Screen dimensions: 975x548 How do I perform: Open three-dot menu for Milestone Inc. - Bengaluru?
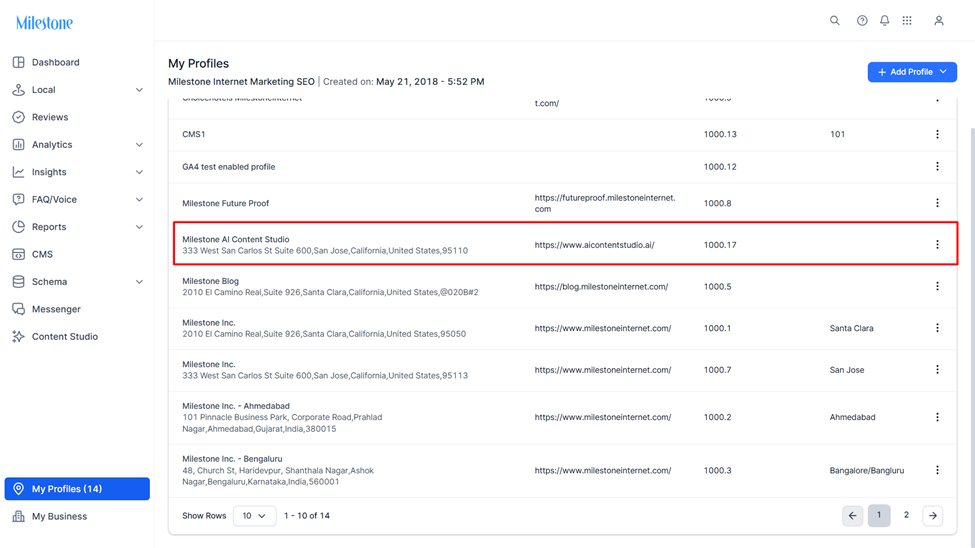(937, 470)
